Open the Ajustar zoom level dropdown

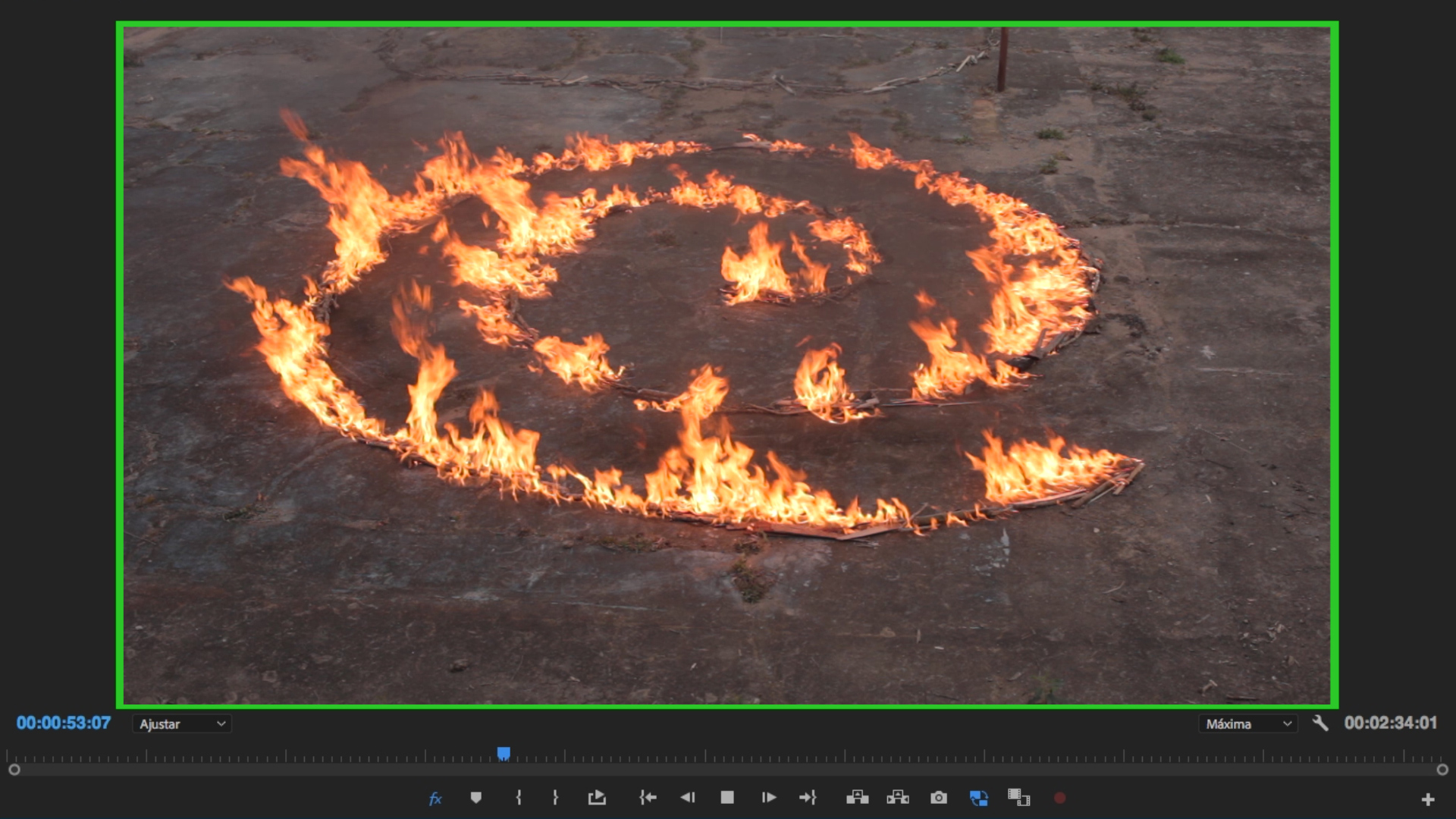point(182,724)
